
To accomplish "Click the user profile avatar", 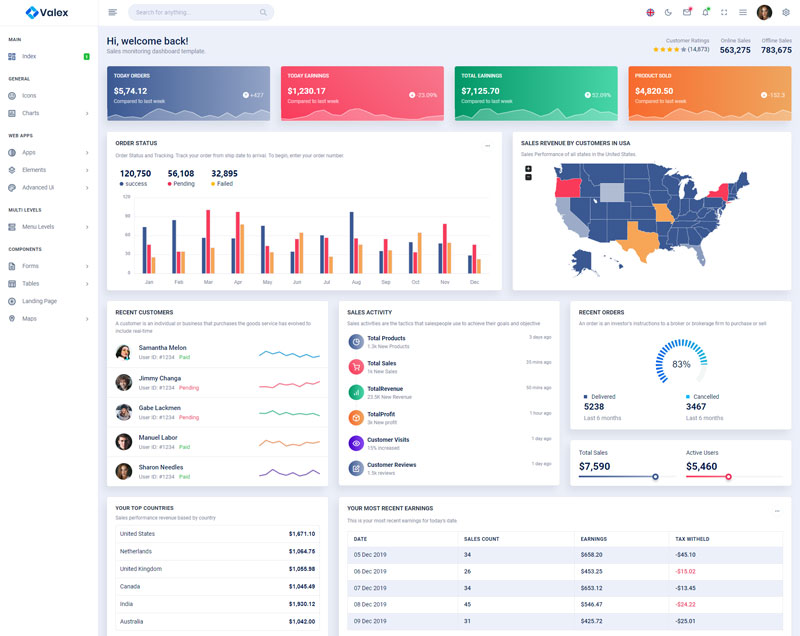I will [764, 12].
